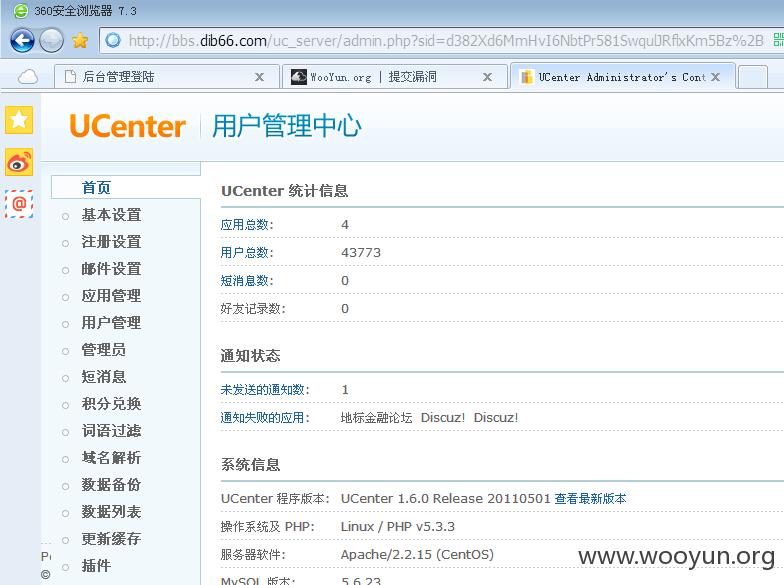Select 插件 in the sidebar

pyautogui.click(x=96, y=566)
